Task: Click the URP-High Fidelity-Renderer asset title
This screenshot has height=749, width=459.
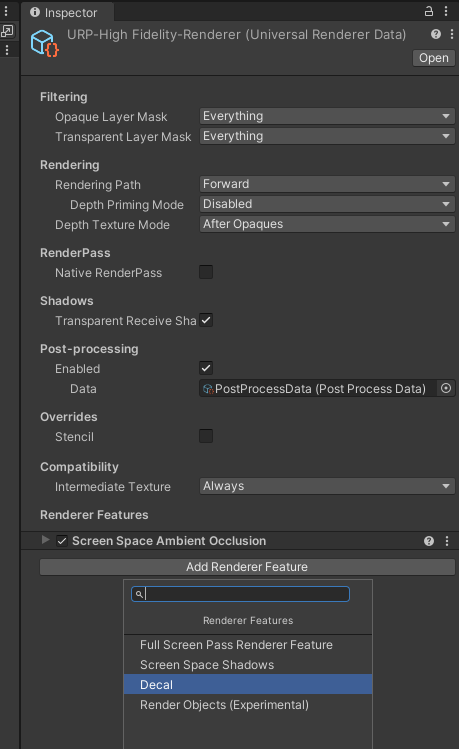Action: [x=236, y=34]
